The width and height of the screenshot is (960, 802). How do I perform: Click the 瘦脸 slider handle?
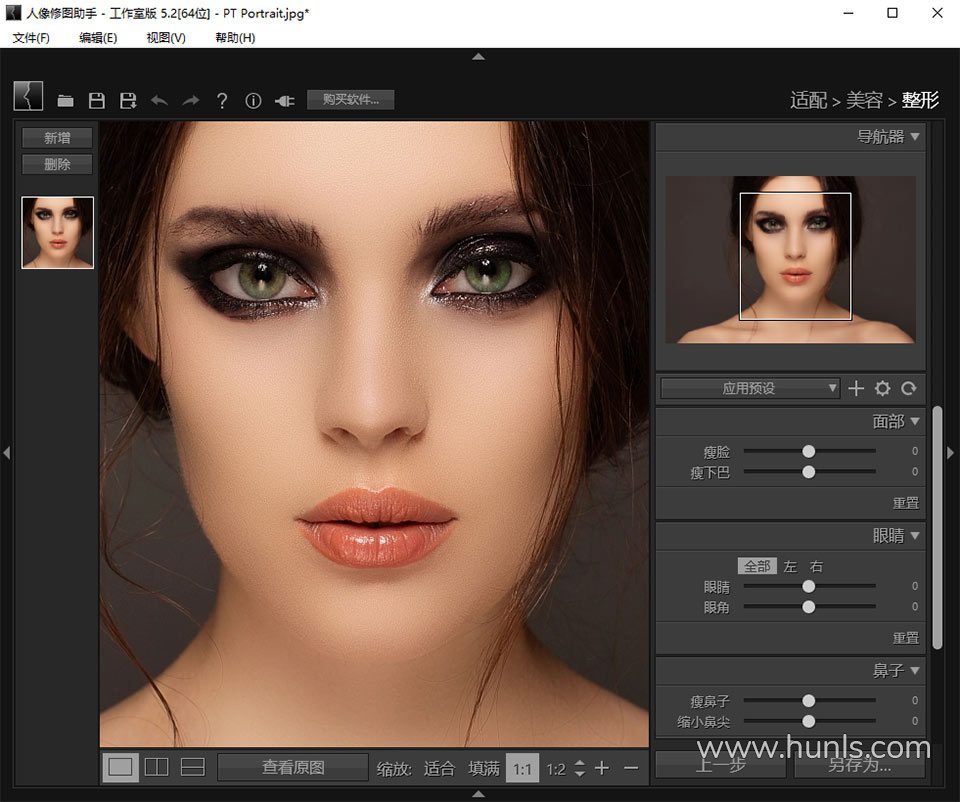(808, 452)
